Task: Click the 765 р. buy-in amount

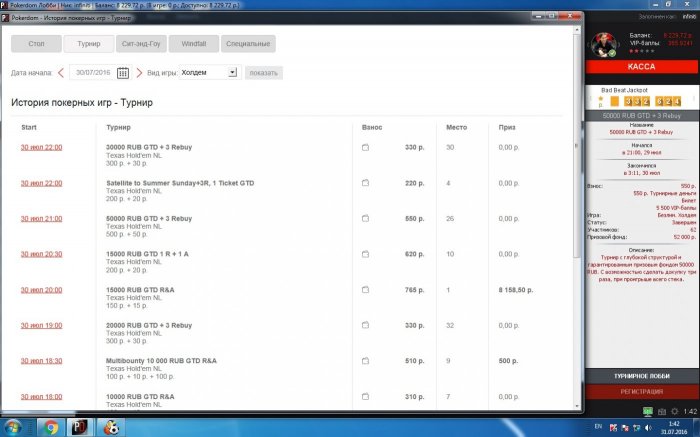Action: (x=414, y=290)
